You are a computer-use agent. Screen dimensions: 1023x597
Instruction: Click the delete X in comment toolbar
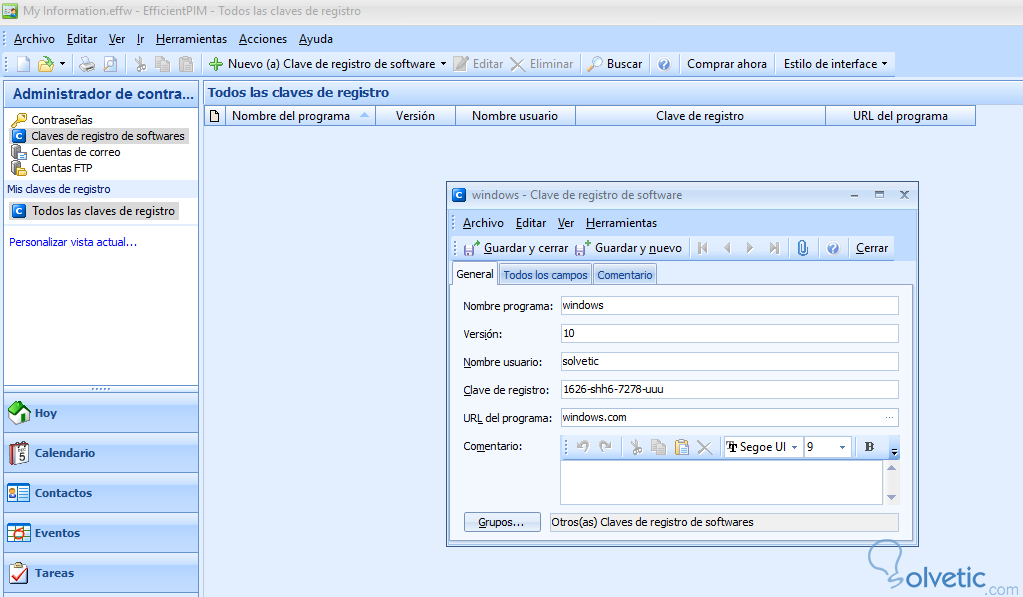coord(704,447)
